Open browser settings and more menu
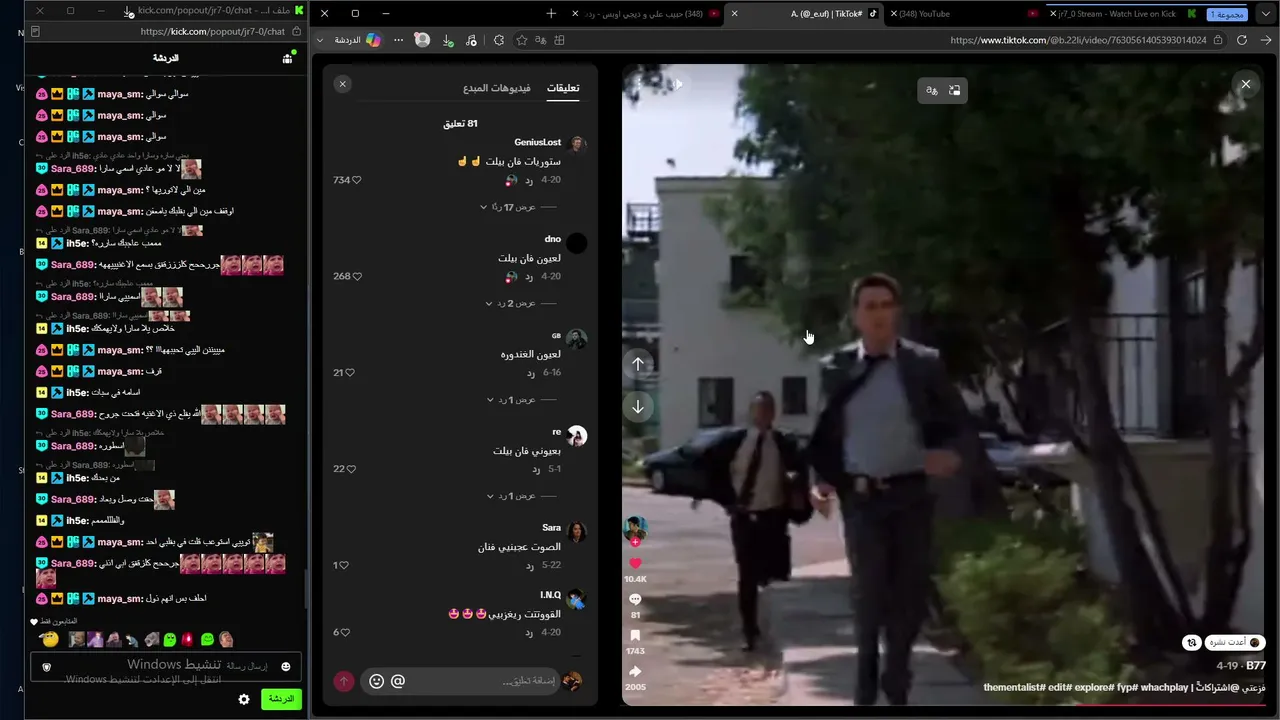Viewport: 1280px width, 720px height. (398, 40)
